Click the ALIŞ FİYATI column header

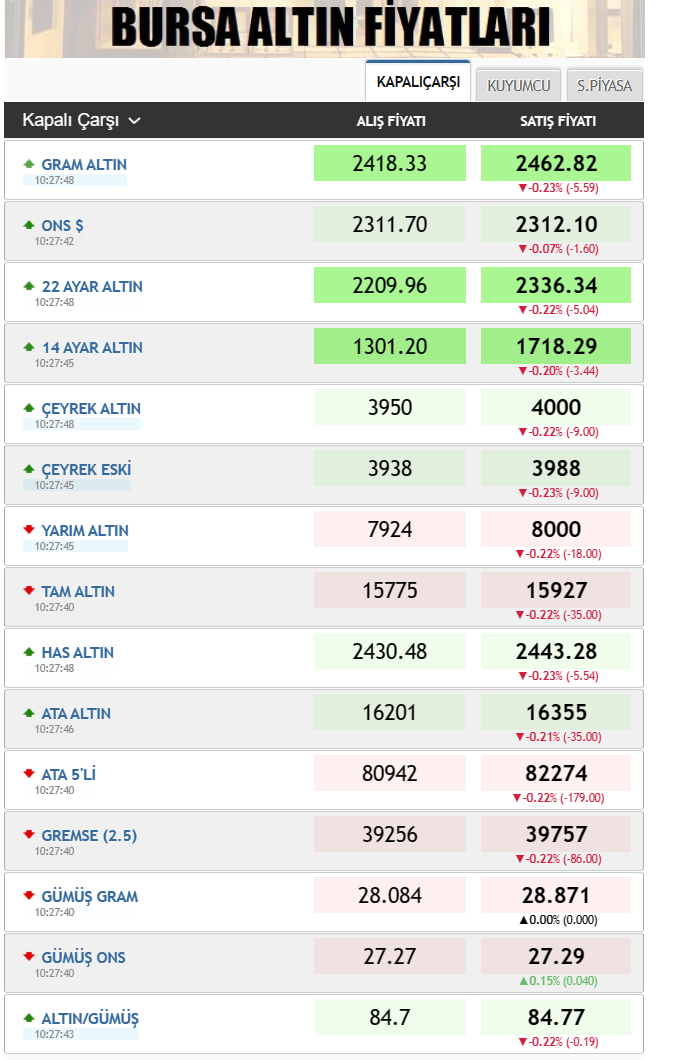(391, 121)
